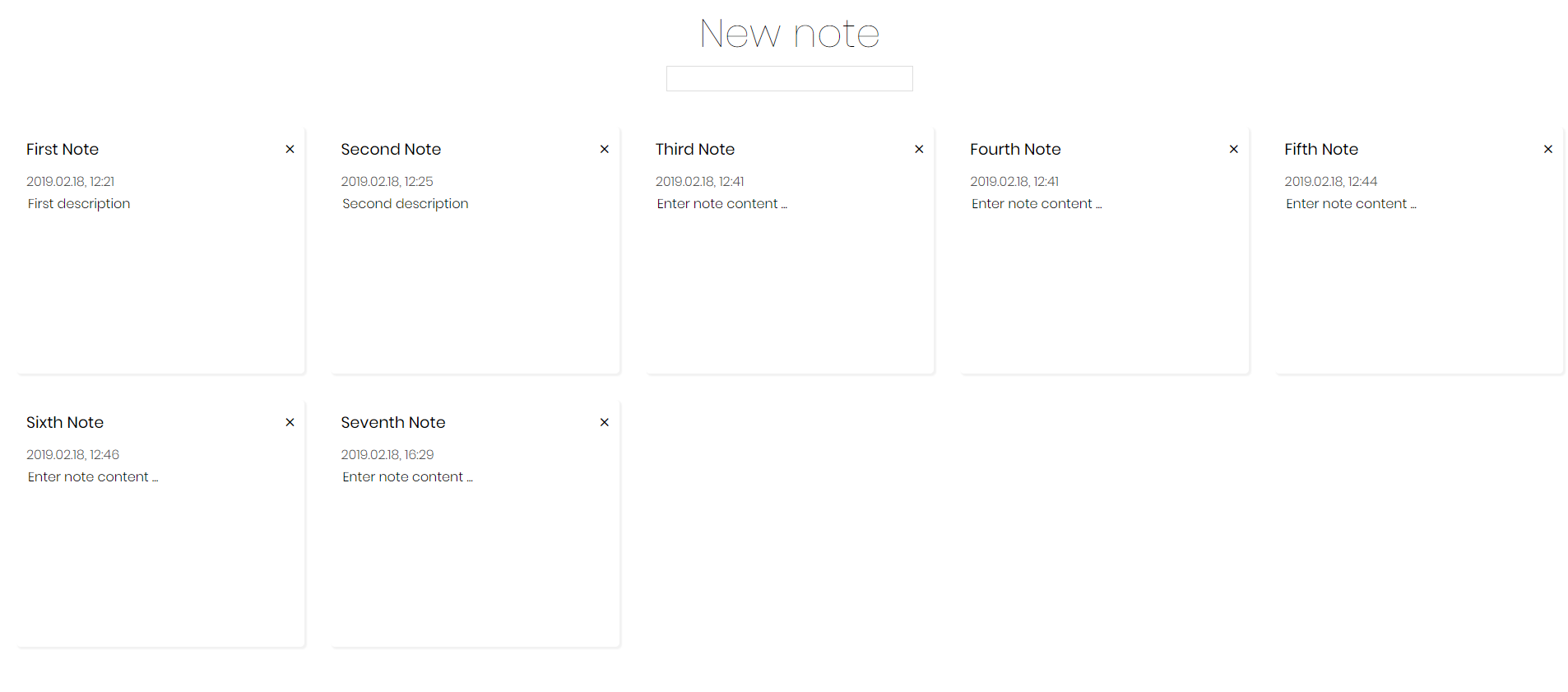Click the X on the last created note
Screen dimensions: 1568x692
click(x=604, y=422)
